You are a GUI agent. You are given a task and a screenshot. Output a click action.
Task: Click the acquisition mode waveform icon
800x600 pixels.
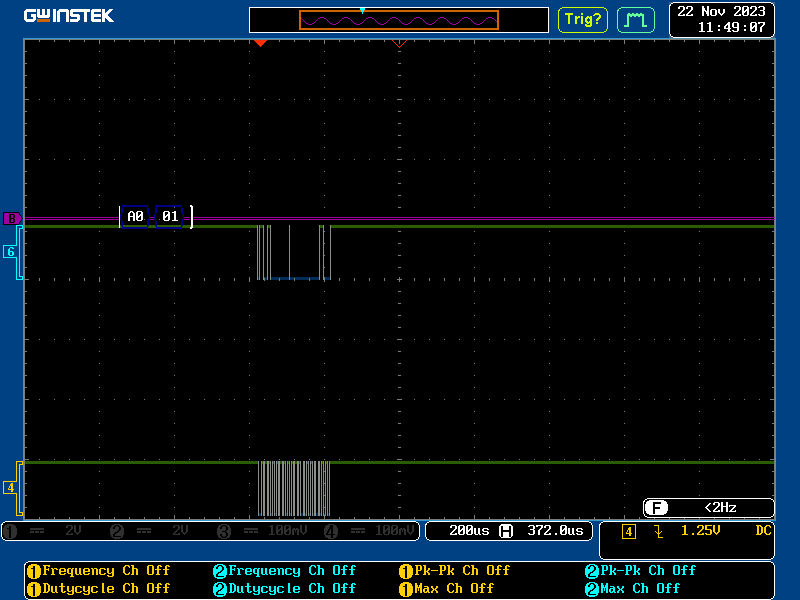click(636, 20)
